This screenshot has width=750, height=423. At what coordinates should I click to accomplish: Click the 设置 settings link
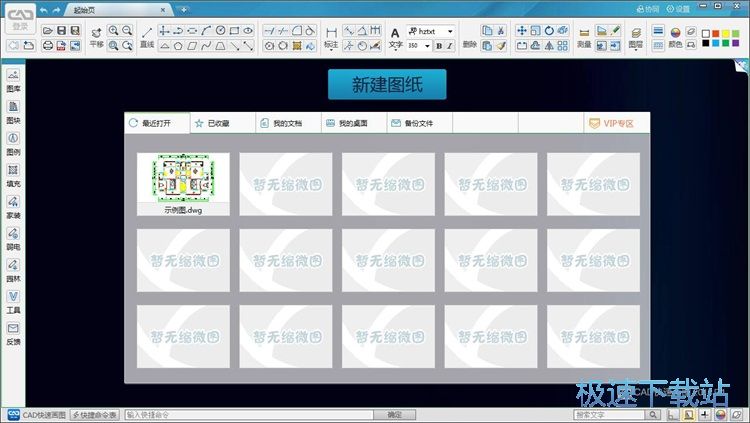tap(678, 9)
